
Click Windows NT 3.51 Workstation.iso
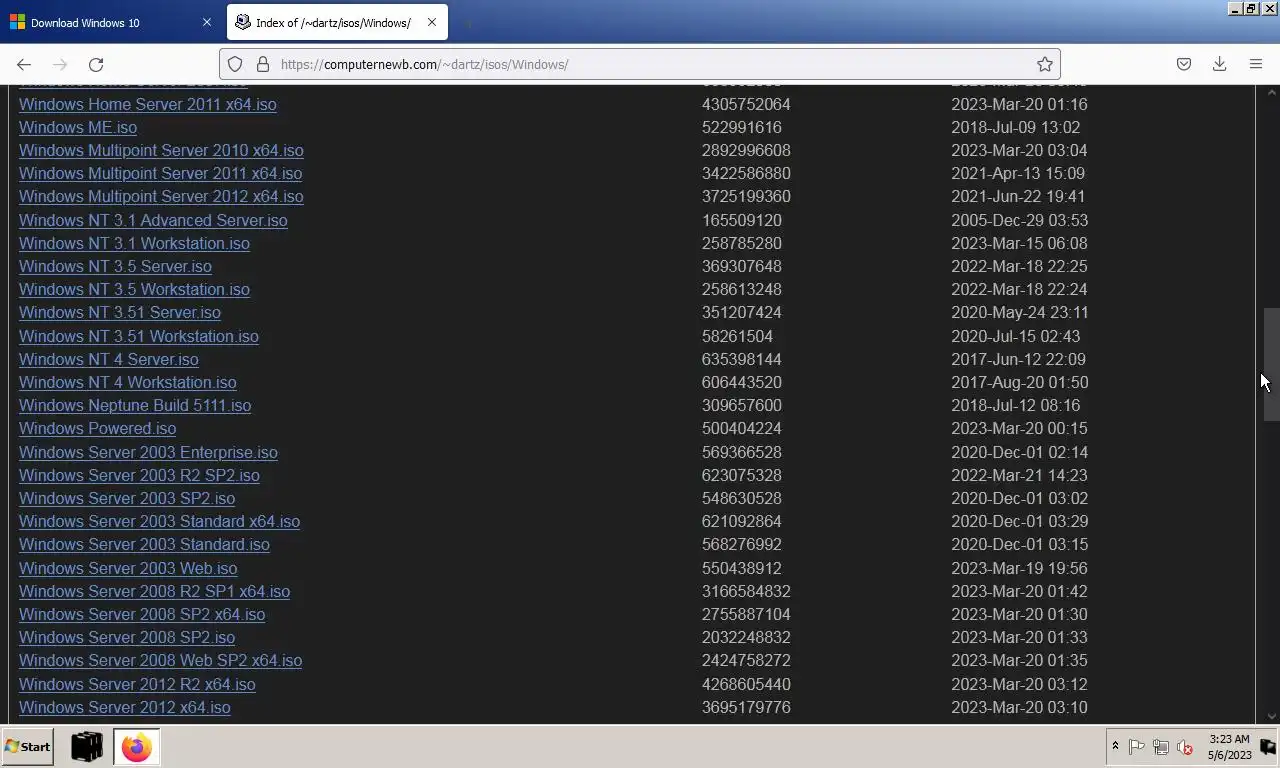click(x=139, y=336)
